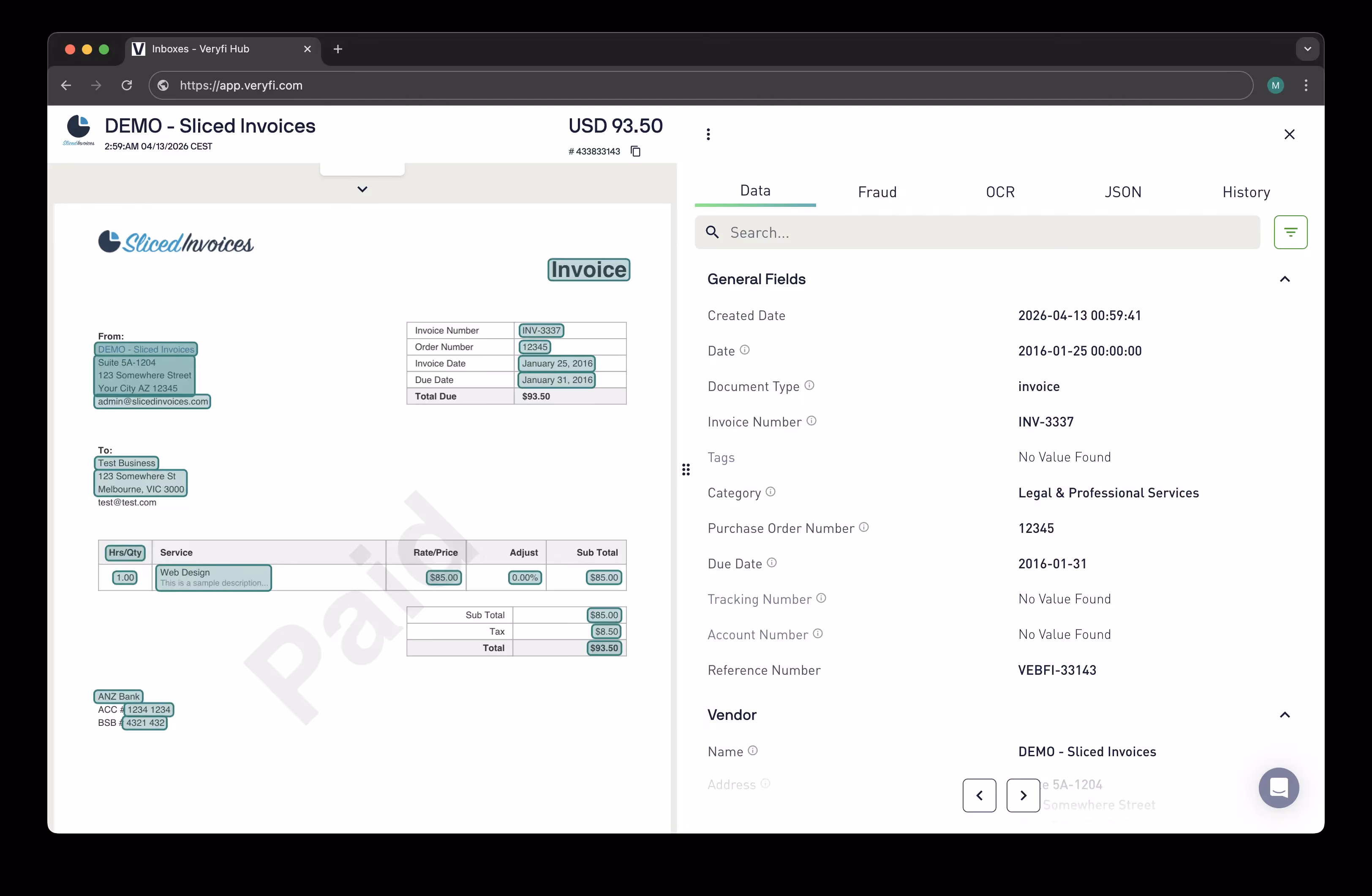Click the Document Type value invoice
Viewport: 1372px width, 896px height.
point(1038,386)
